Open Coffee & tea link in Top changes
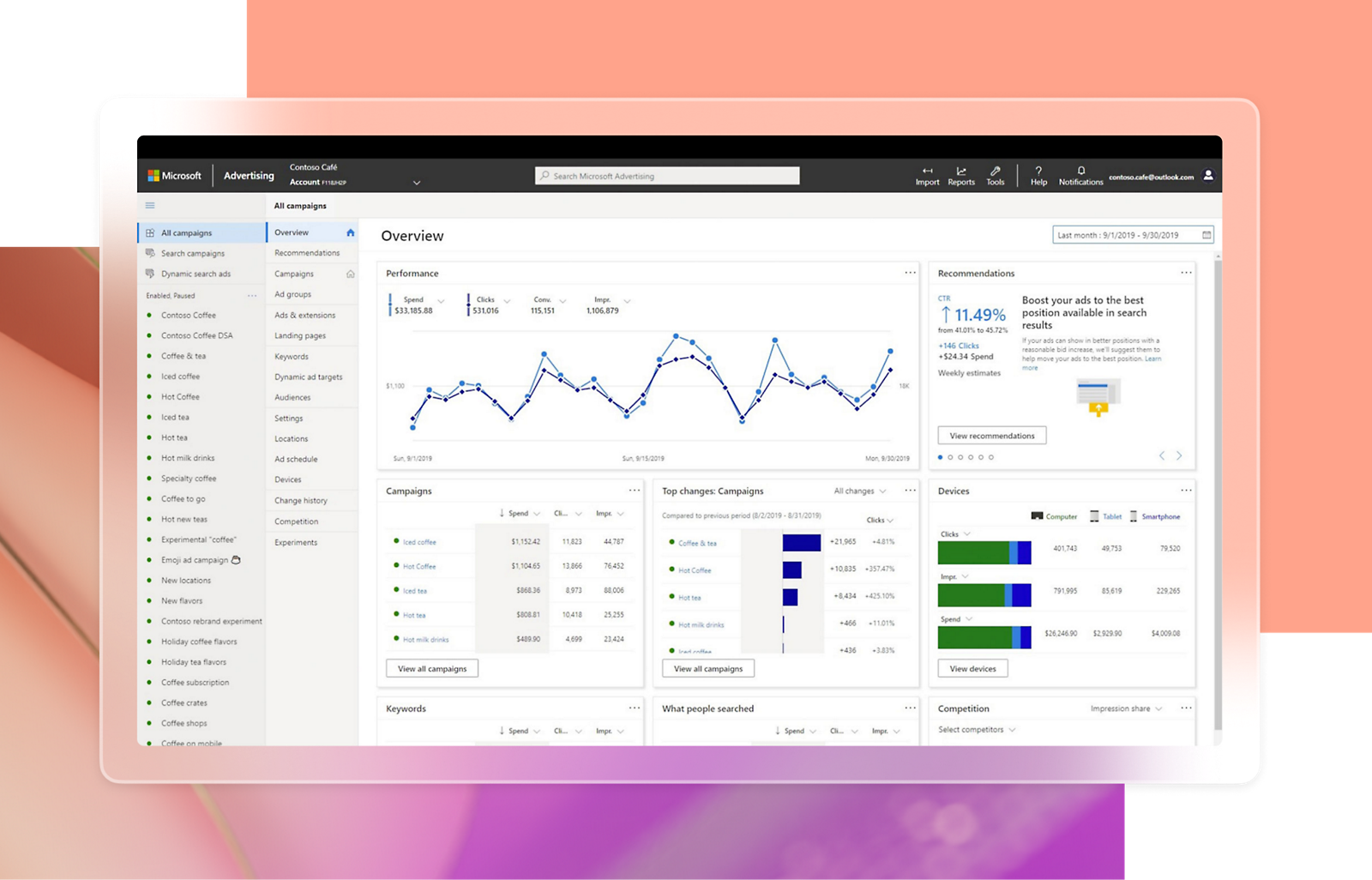The width and height of the screenshot is (1372, 880). point(697,543)
